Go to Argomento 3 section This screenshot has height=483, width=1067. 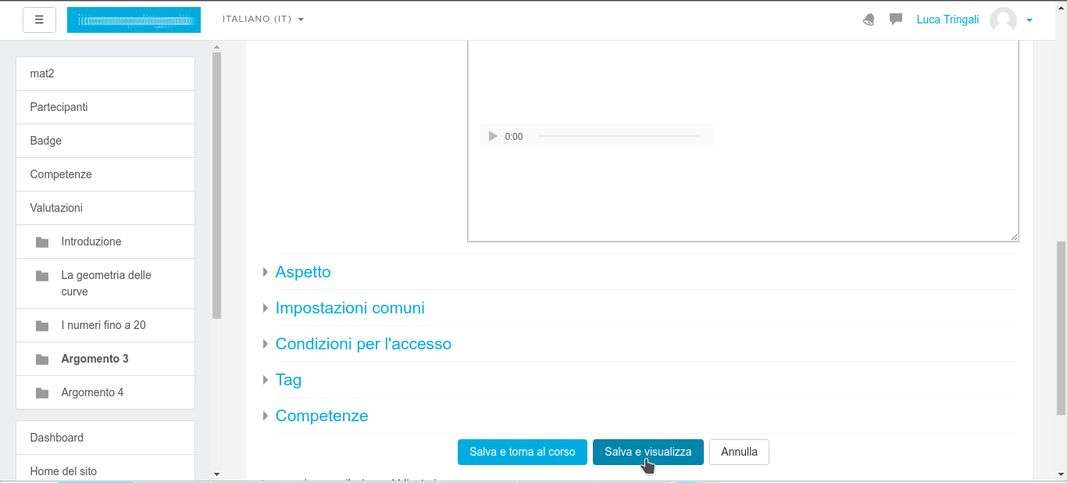pyautogui.click(x=105, y=359)
